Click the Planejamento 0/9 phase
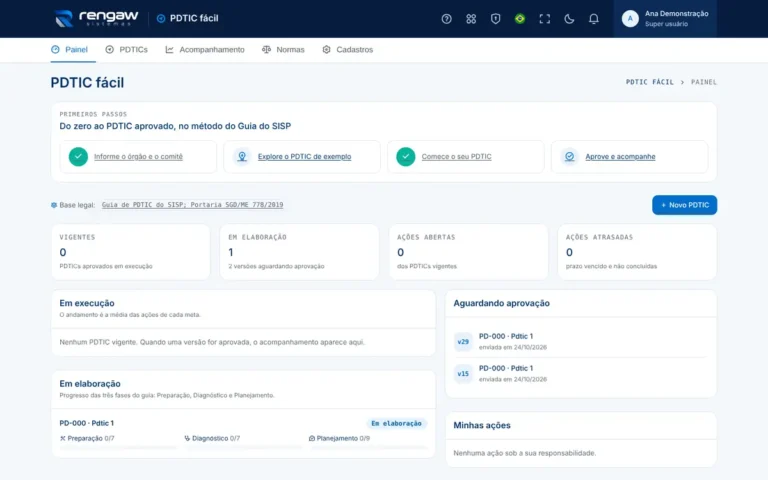The width and height of the screenshot is (768, 480). [339, 438]
